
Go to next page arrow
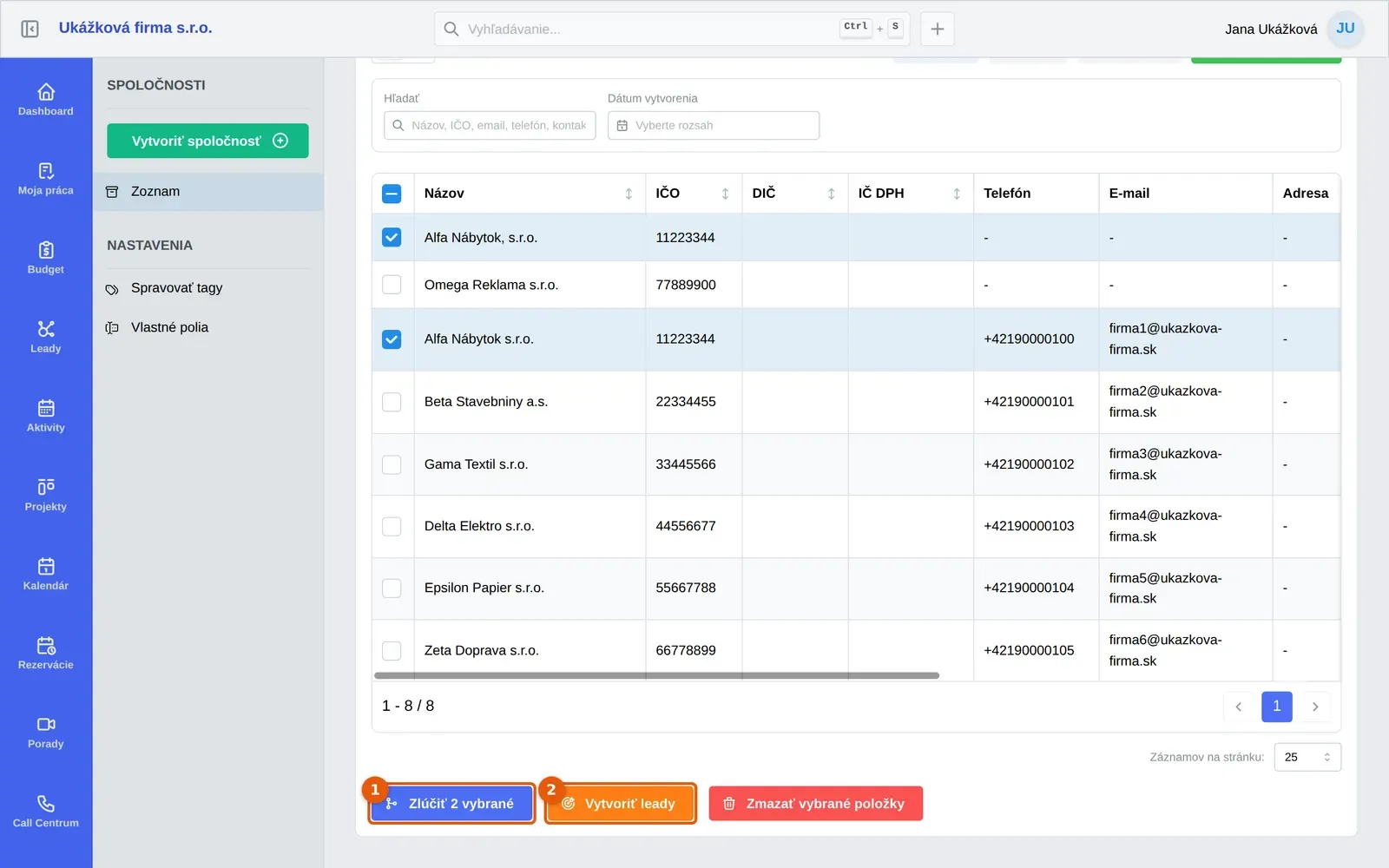pos(1315,707)
